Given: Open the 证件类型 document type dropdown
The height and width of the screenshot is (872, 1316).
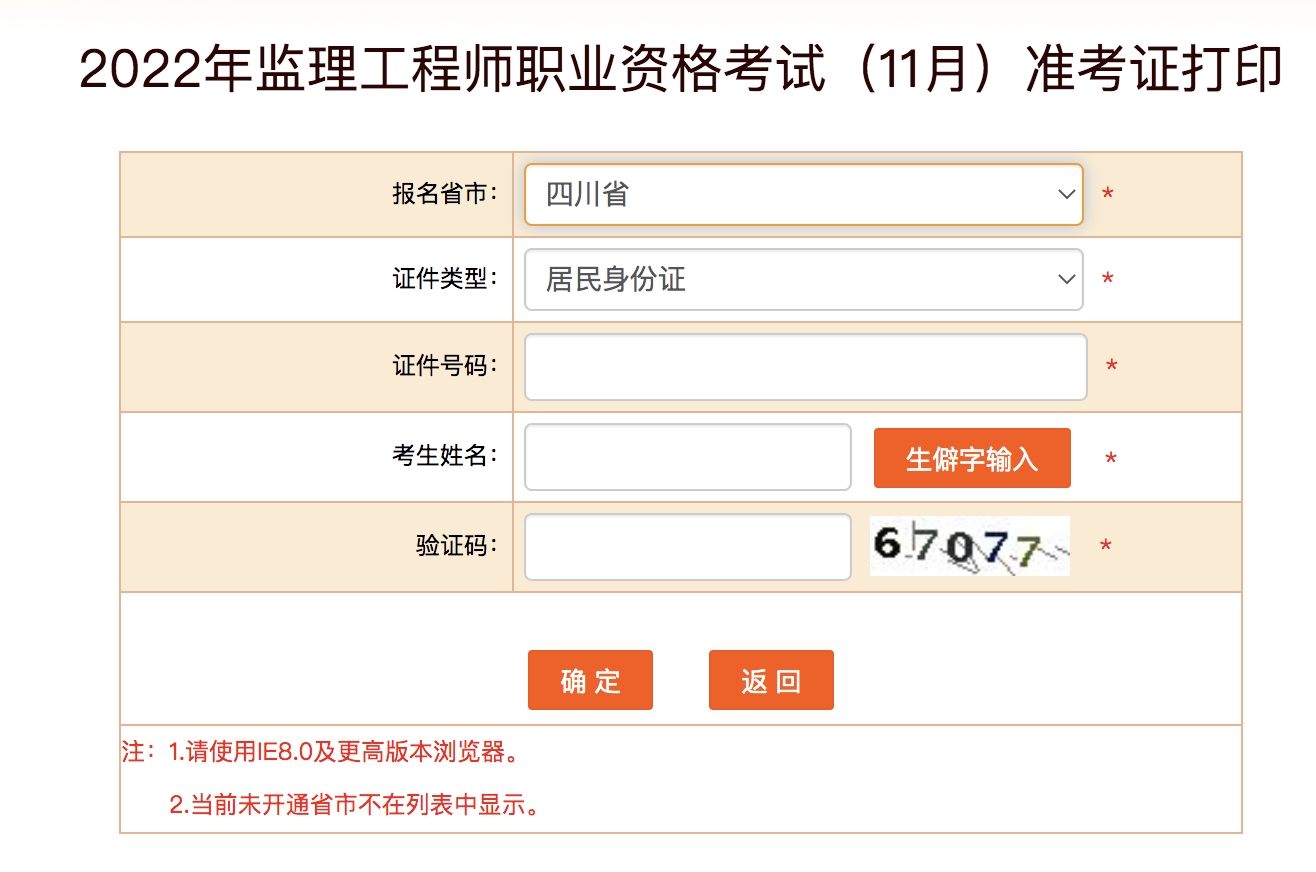Looking at the screenshot, I should click(x=803, y=280).
